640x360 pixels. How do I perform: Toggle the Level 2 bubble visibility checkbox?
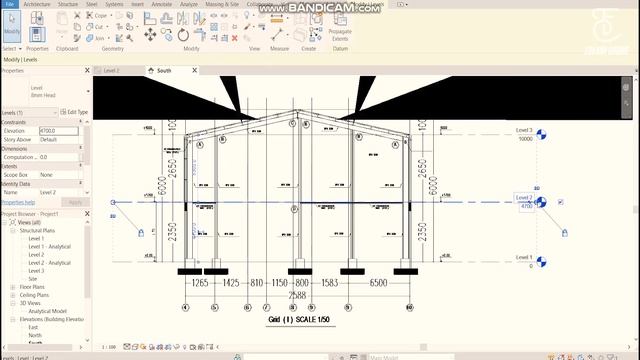pyautogui.click(x=561, y=202)
